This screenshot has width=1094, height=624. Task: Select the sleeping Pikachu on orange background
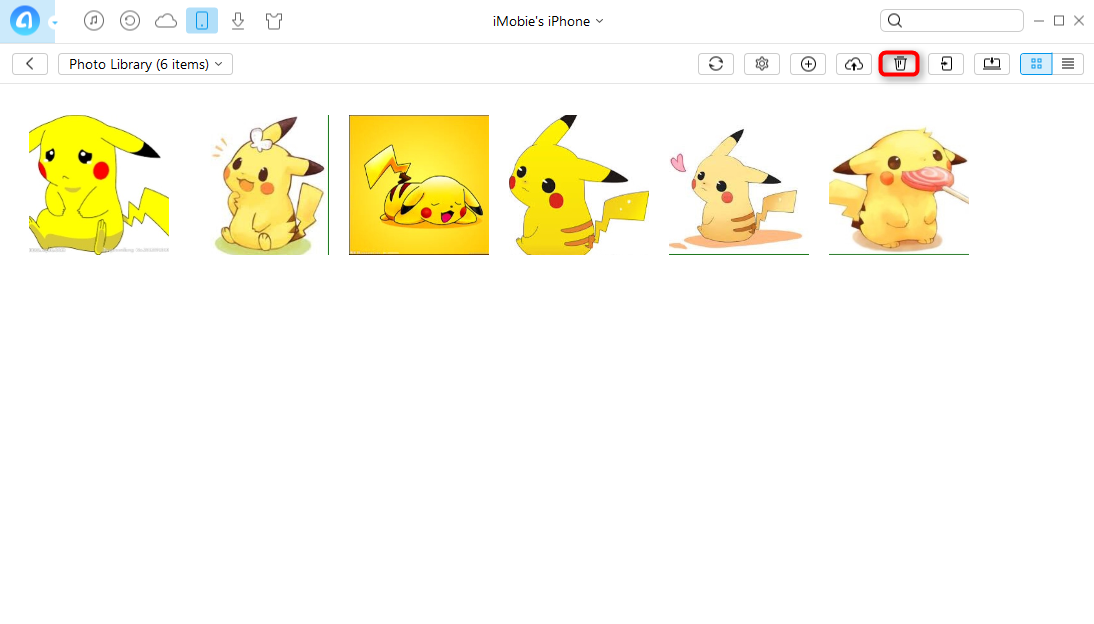click(419, 185)
